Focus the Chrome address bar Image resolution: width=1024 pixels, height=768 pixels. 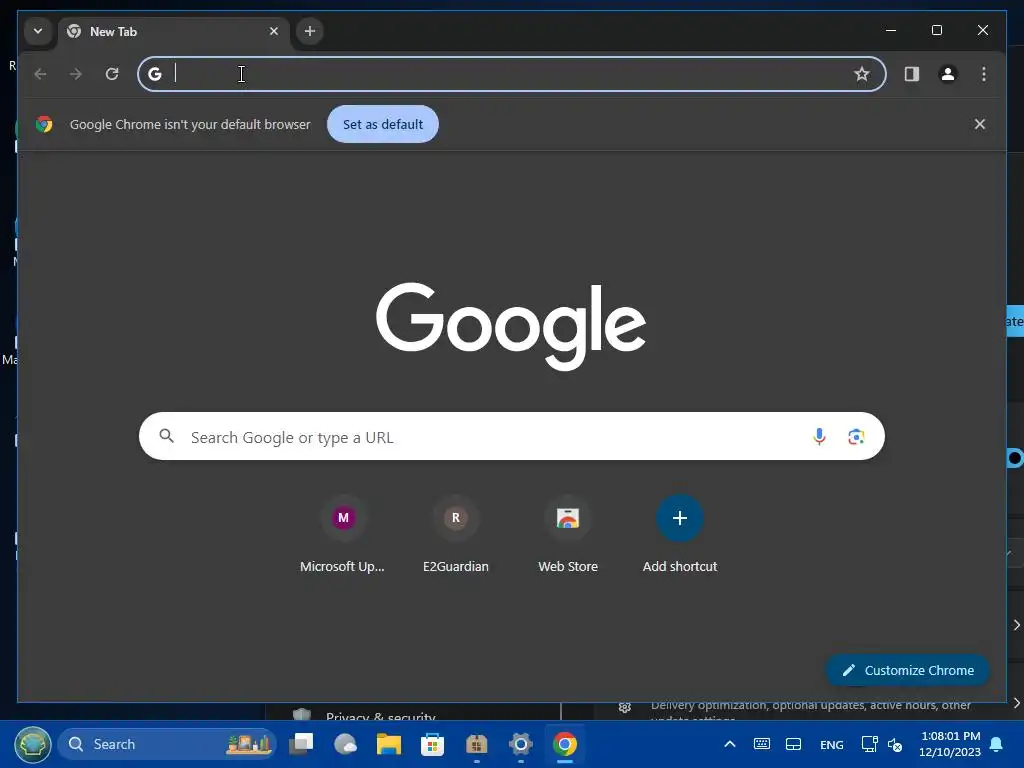pos(511,74)
